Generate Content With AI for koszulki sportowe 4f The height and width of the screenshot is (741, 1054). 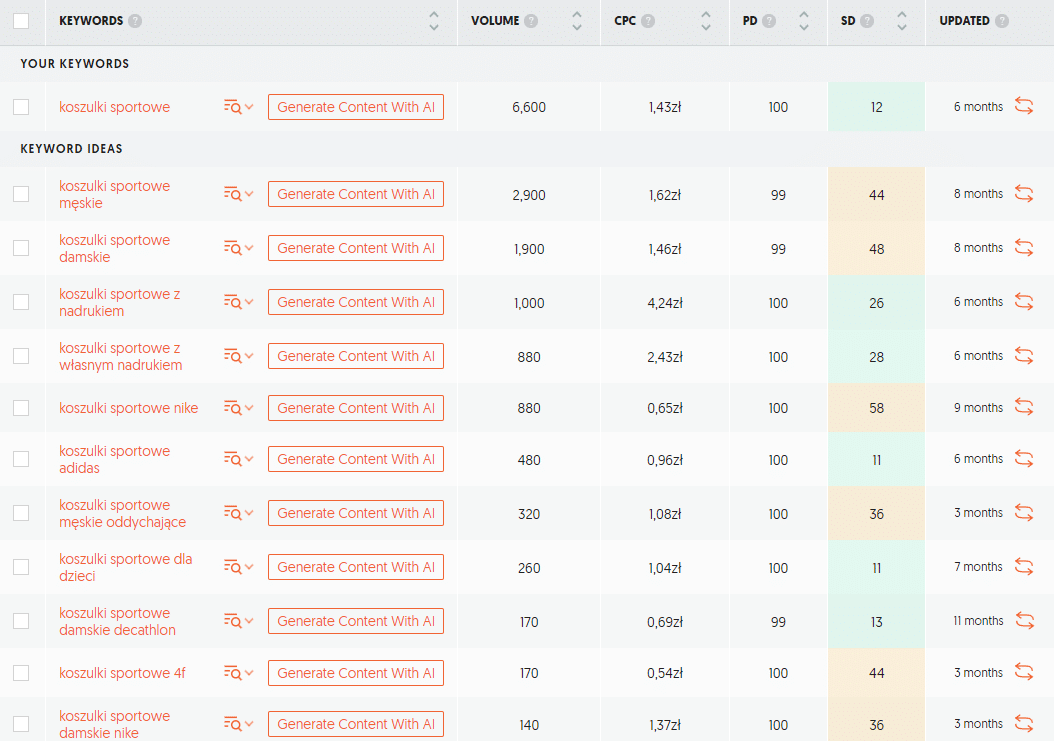coord(356,673)
